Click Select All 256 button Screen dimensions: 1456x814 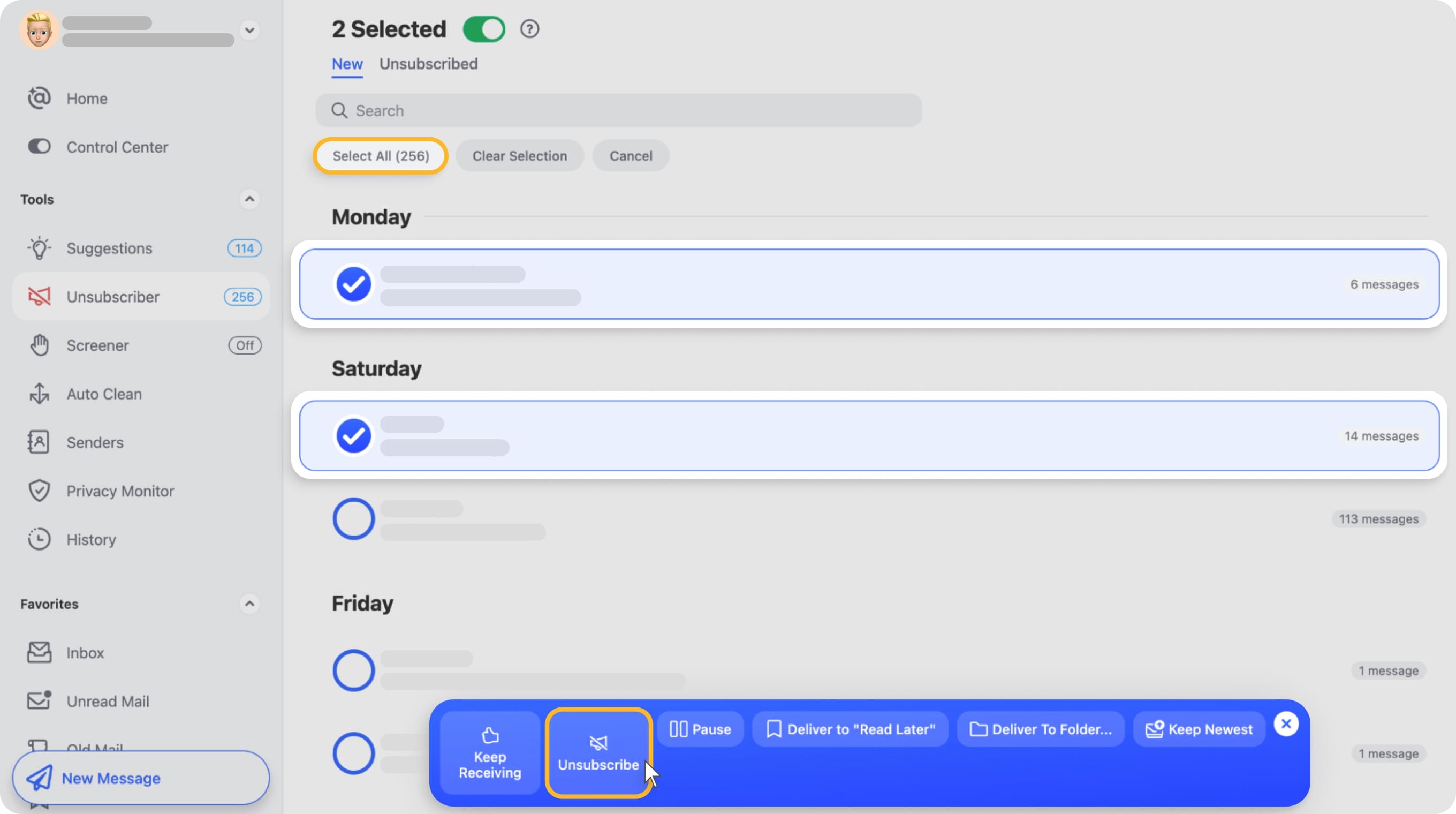pyautogui.click(x=380, y=155)
